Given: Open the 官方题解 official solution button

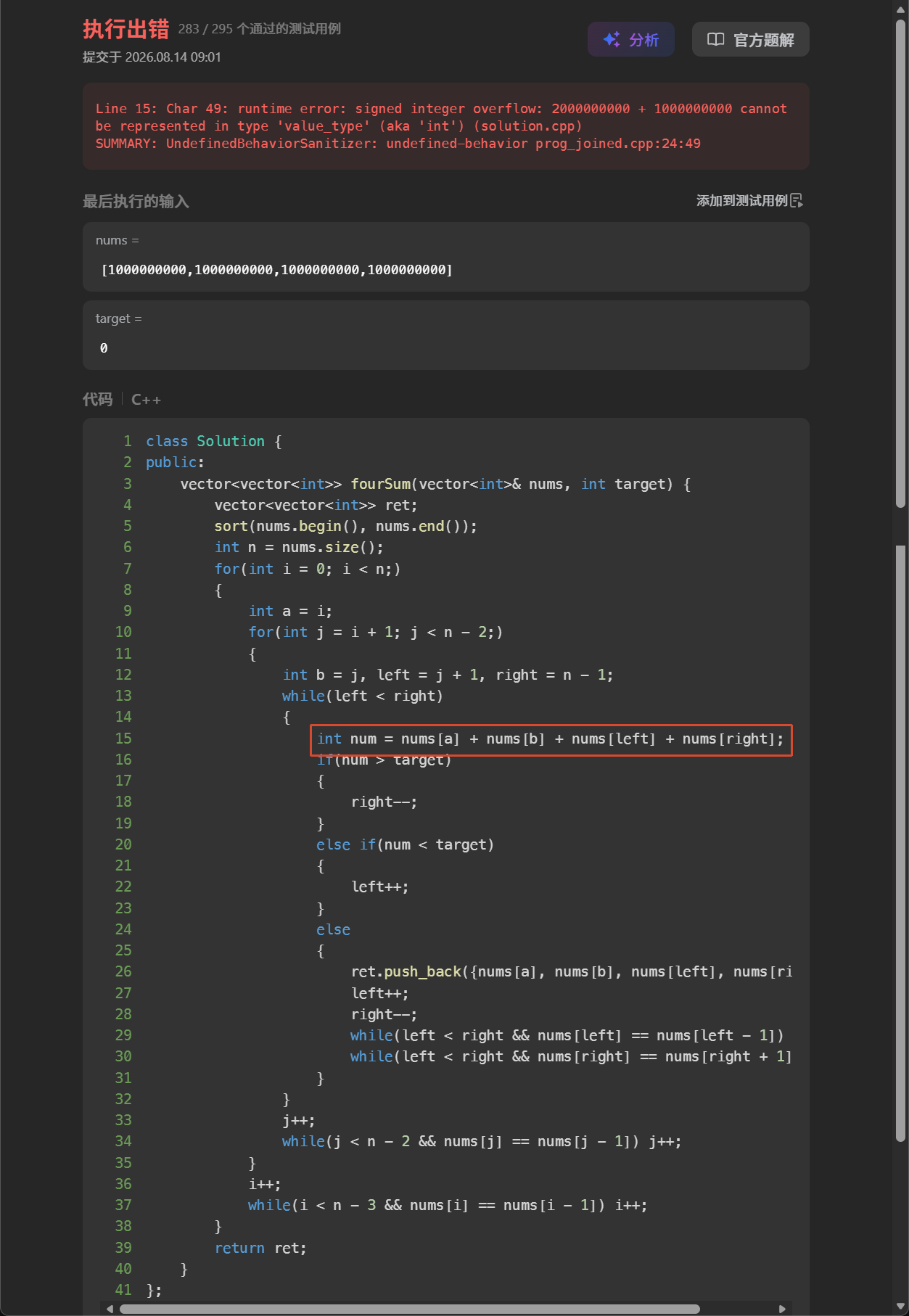Looking at the screenshot, I should 750,39.
